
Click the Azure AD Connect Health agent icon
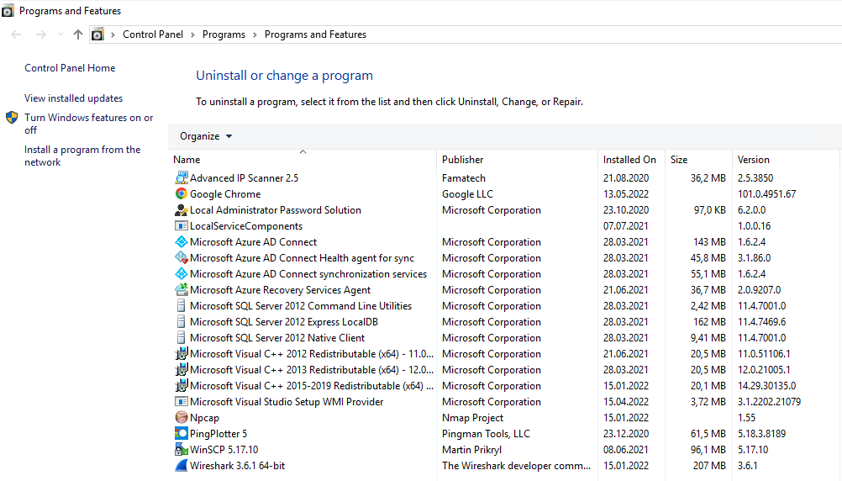click(182, 258)
